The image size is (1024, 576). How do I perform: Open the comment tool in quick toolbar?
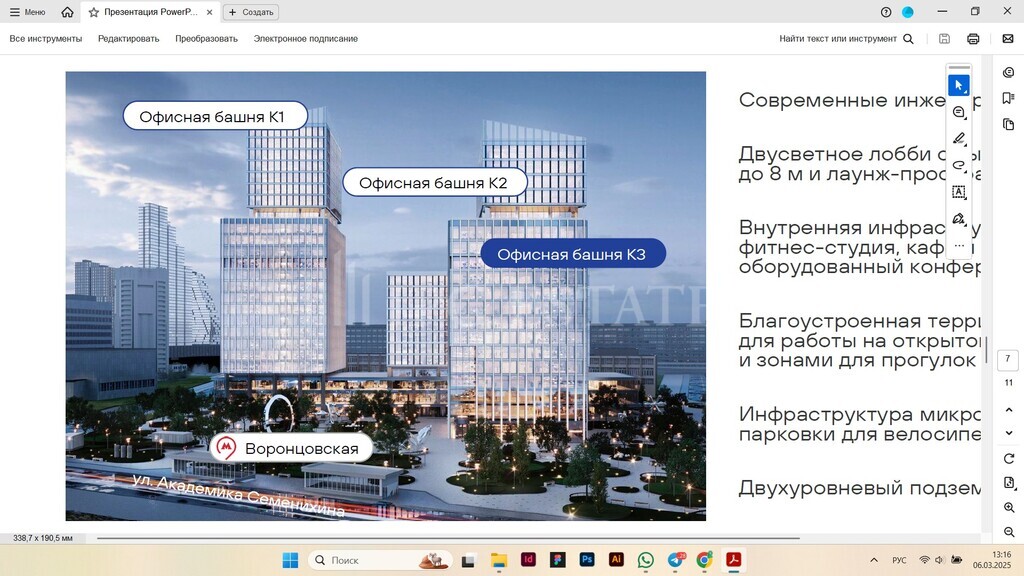click(958, 113)
